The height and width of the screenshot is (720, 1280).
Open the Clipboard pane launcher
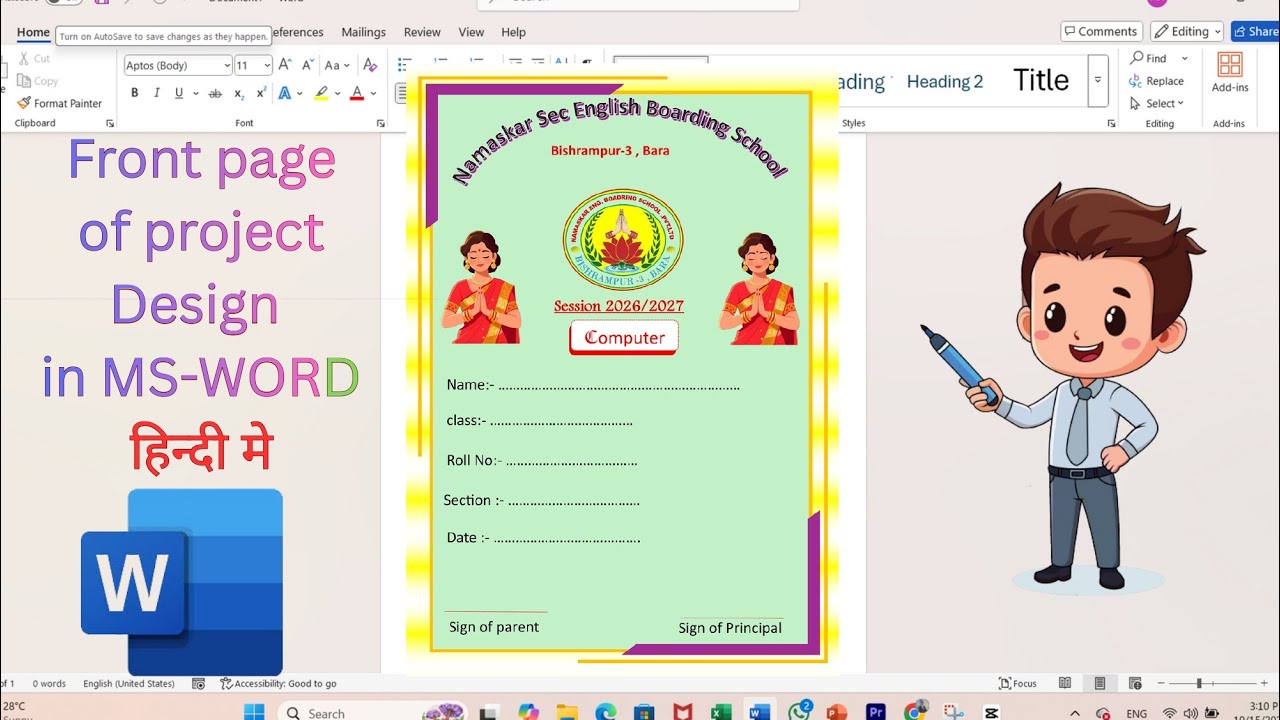pyautogui.click(x=110, y=123)
